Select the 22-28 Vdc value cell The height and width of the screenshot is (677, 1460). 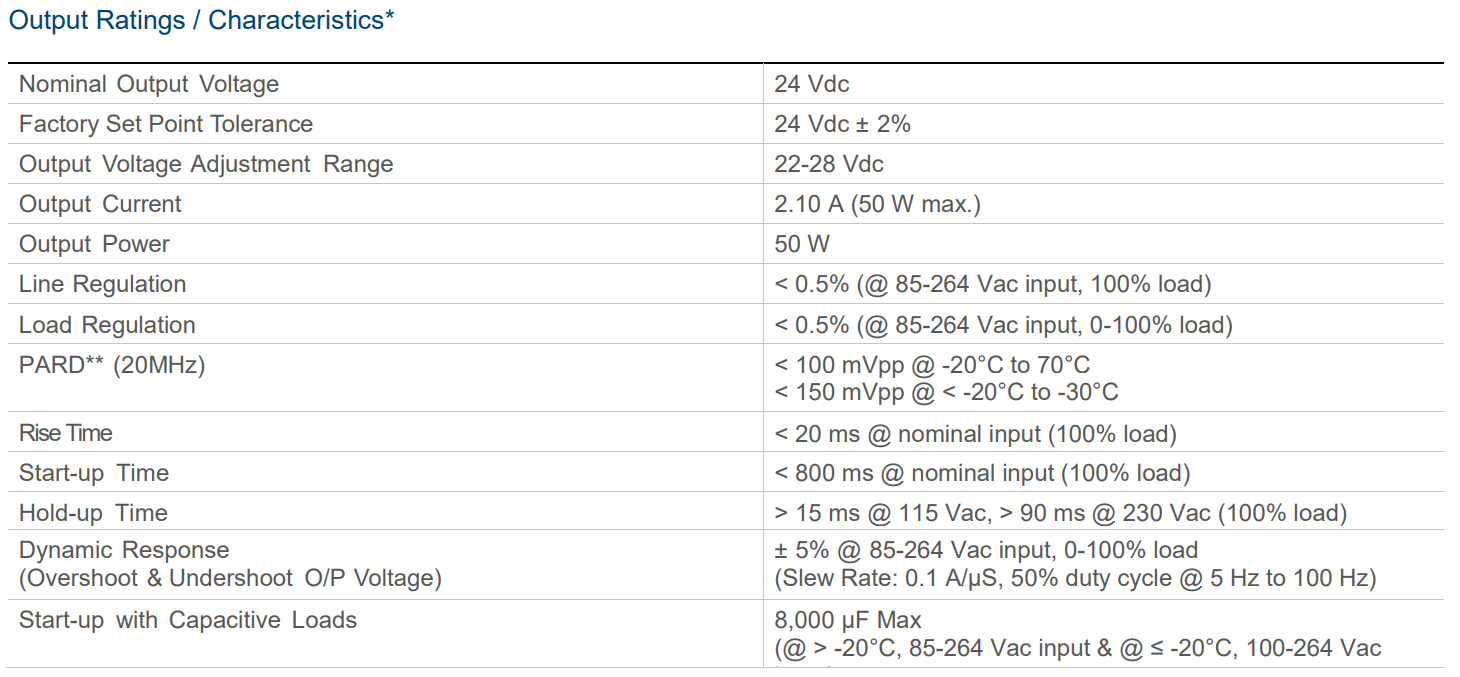(829, 164)
